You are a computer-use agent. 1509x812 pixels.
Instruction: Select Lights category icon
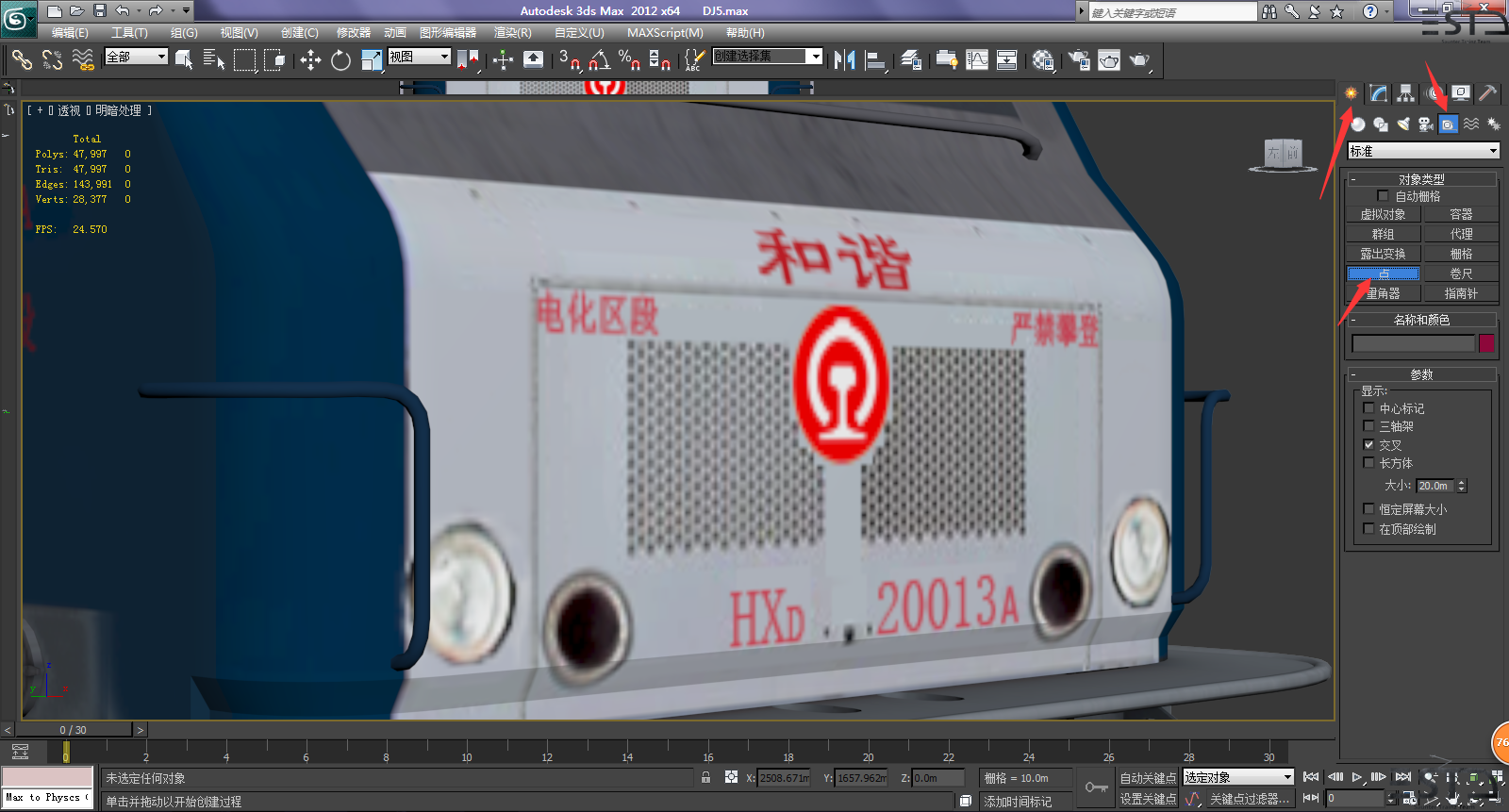coord(1403,124)
